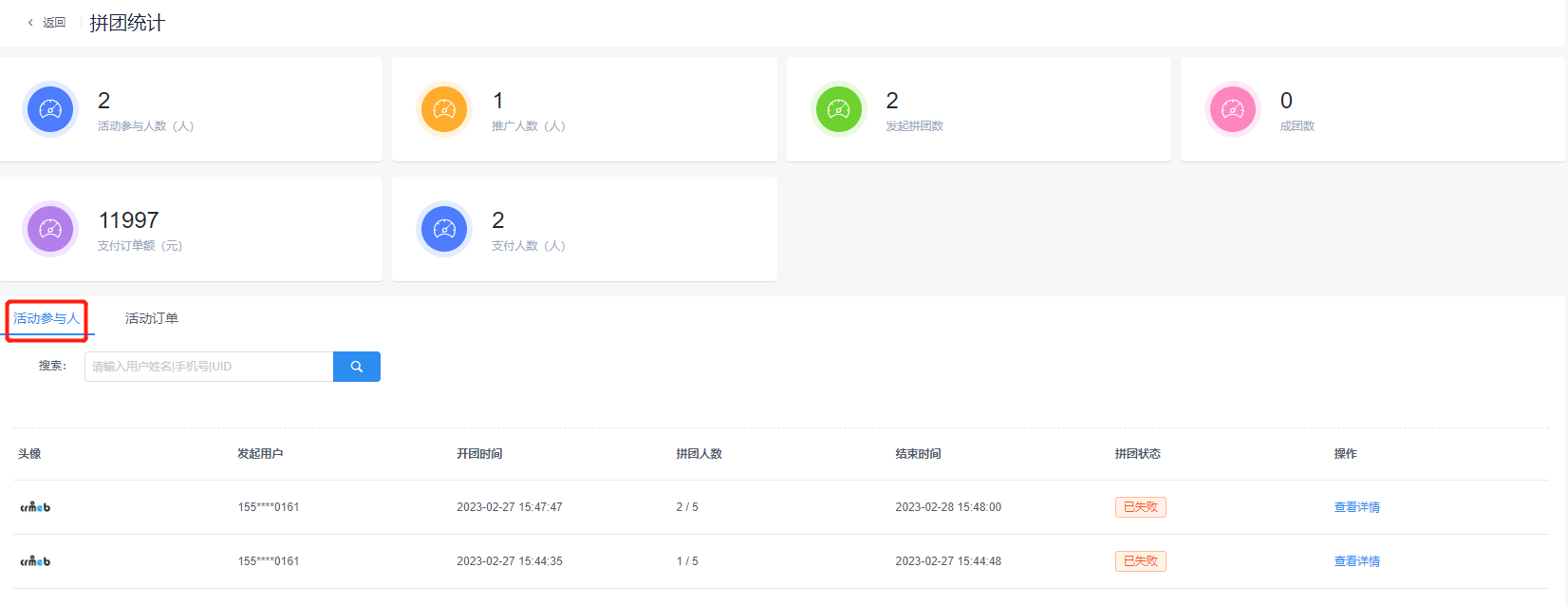
Task: Click the green gauge icon for 发起拼团数
Action: click(x=839, y=109)
